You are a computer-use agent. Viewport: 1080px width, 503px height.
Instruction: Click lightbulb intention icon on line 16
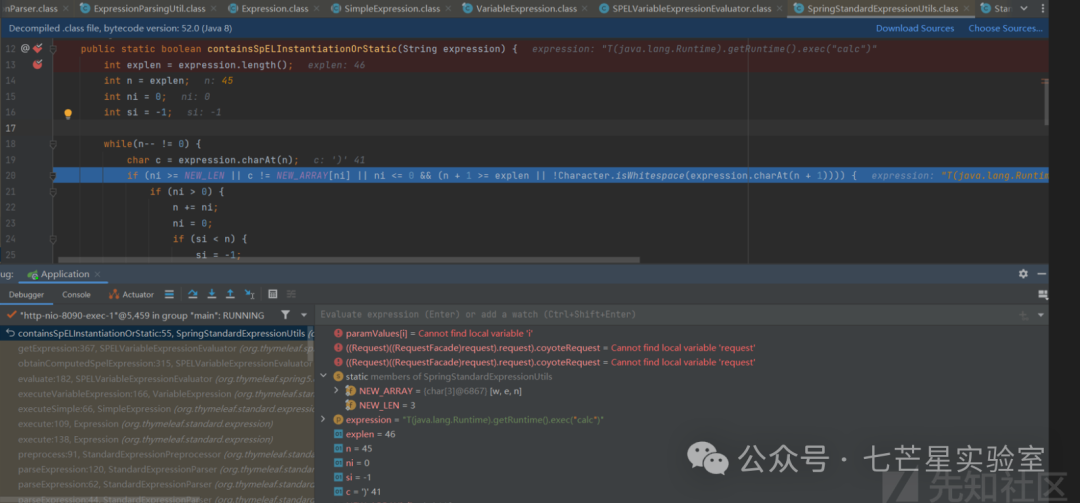68,114
